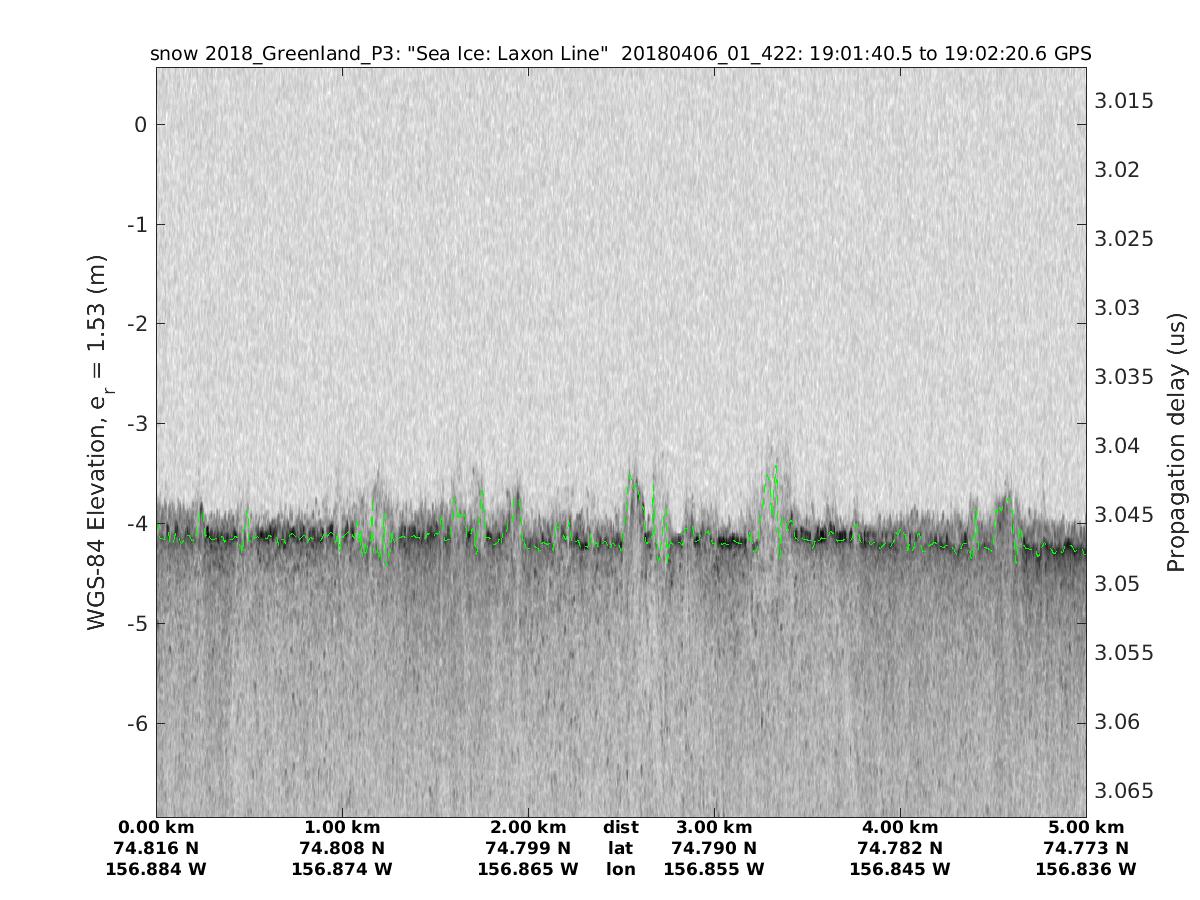Click the "5.00 km" distance label
Viewport: 1200px width, 900px height.
pos(1086,828)
